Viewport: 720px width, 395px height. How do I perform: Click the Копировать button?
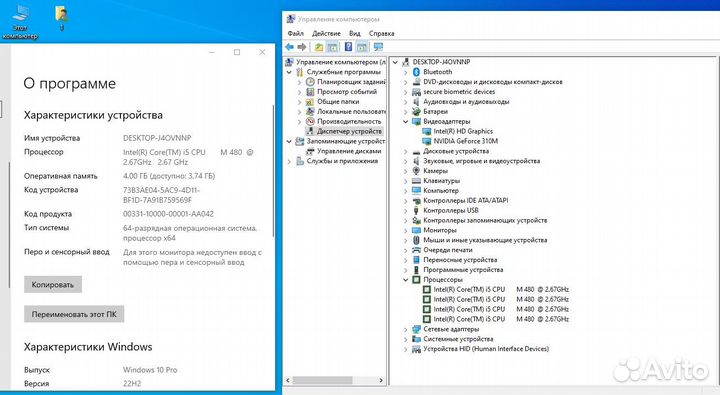point(53,285)
